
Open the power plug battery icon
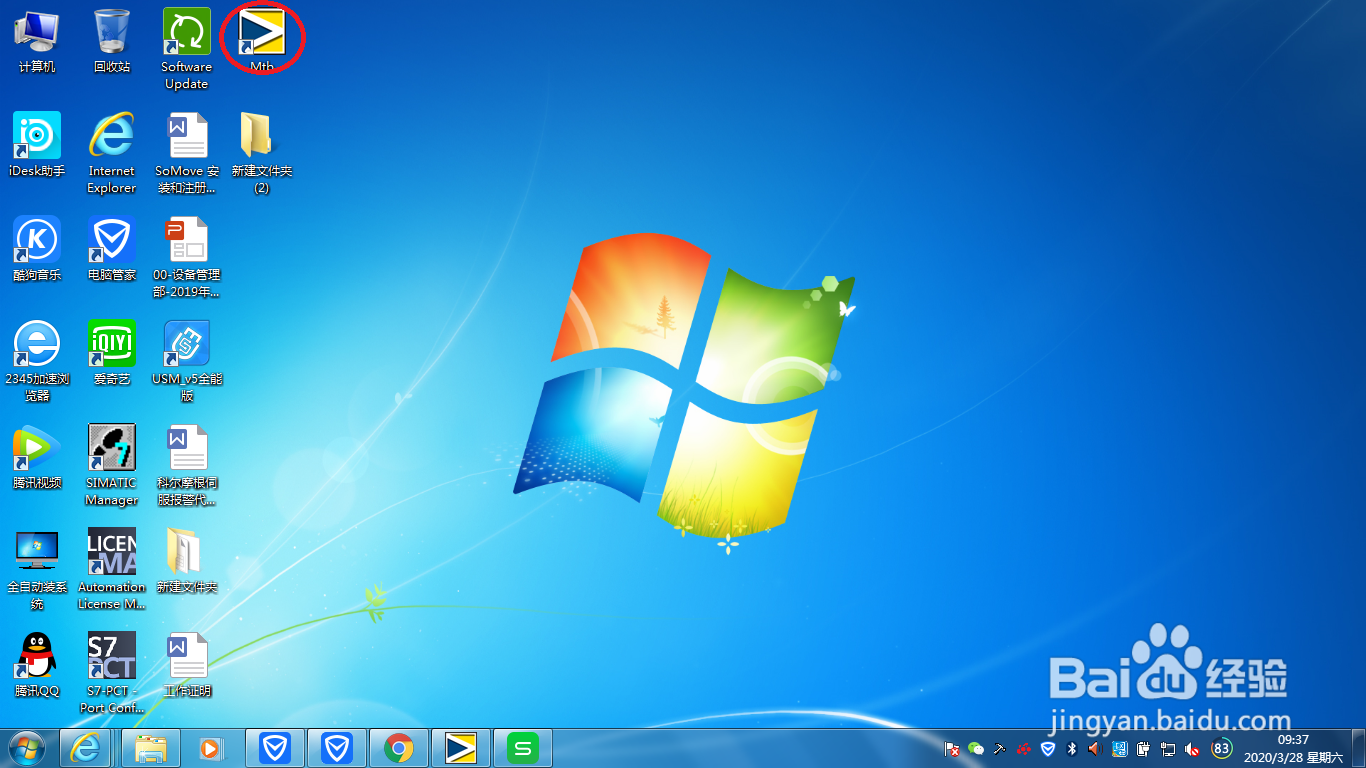click(x=1144, y=748)
